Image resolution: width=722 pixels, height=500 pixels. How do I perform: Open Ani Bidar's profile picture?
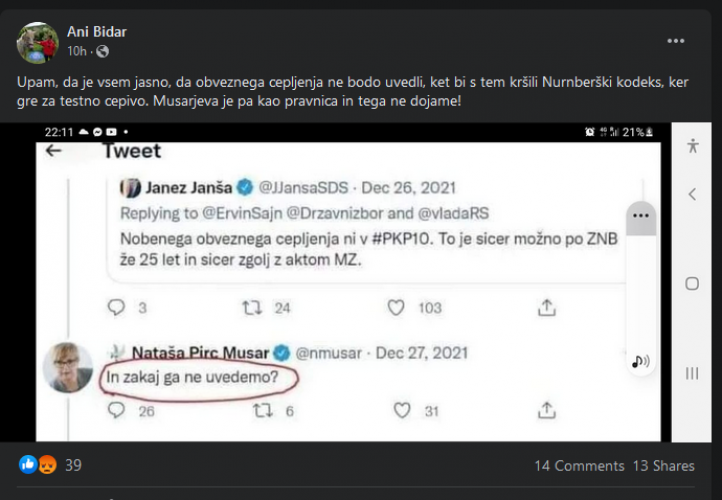click(38, 42)
